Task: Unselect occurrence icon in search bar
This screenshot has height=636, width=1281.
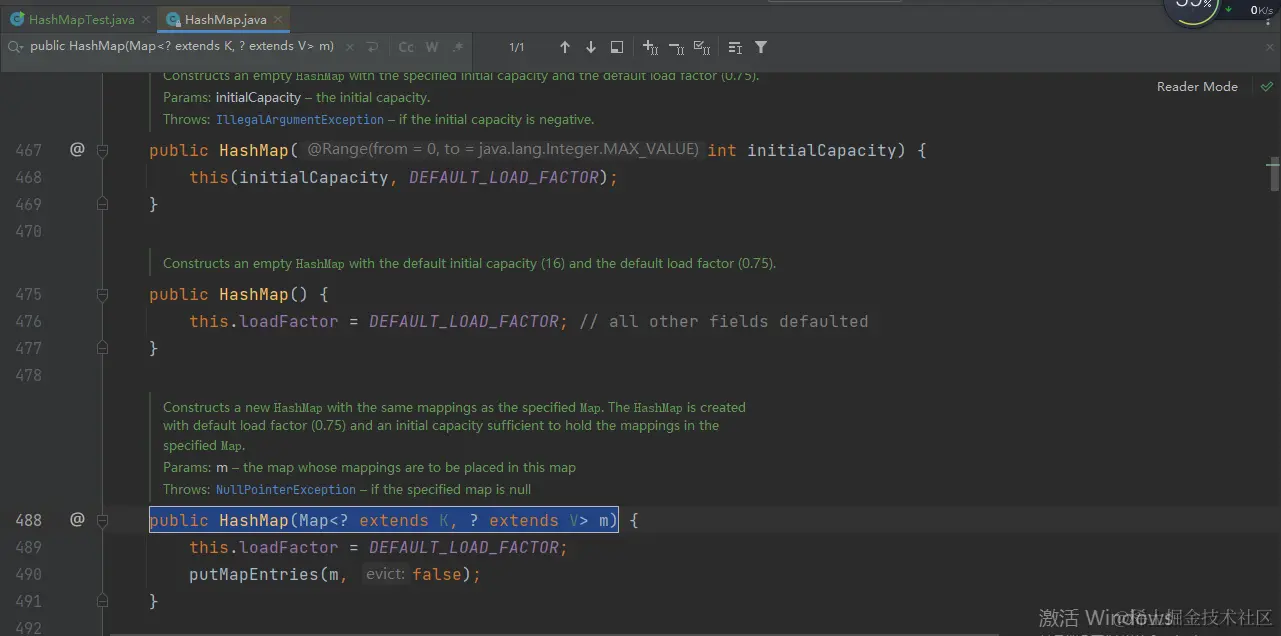Action: pyautogui.click(x=676, y=47)
